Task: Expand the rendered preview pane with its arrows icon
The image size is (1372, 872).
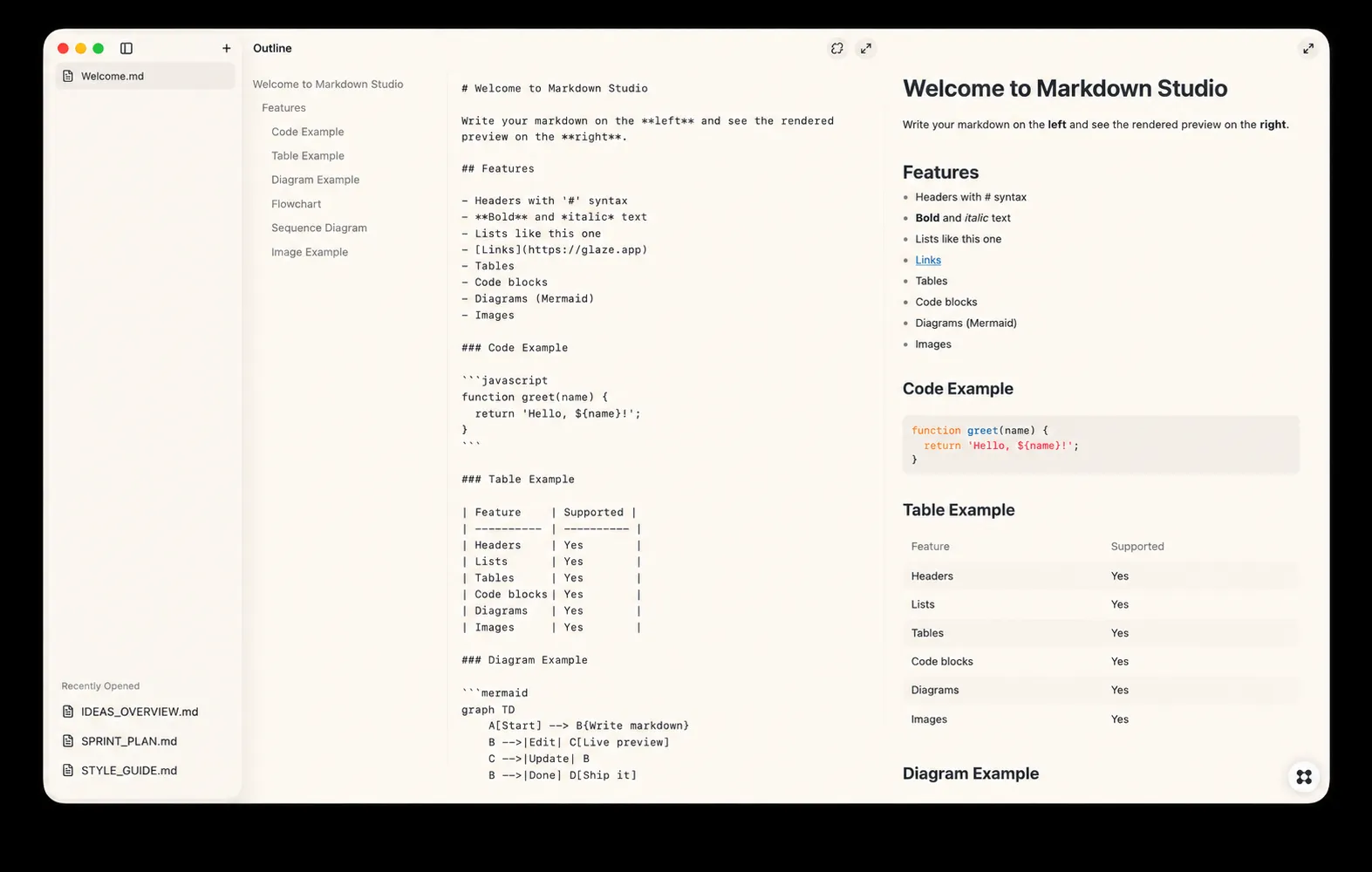Action: 1308,49
